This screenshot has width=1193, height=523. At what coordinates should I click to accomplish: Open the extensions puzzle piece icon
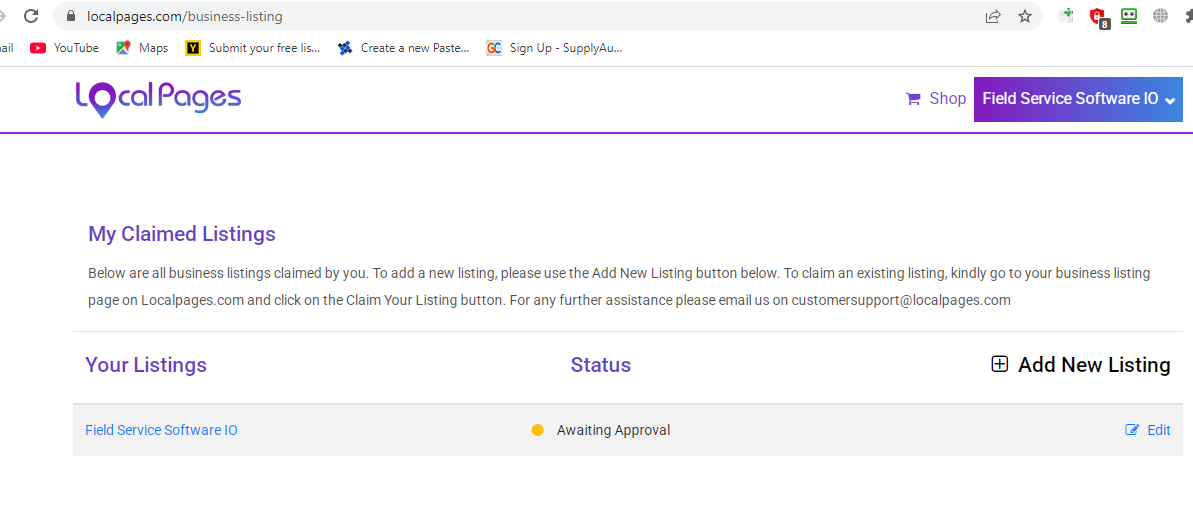pyautogui.click(x=1188, y=15)
